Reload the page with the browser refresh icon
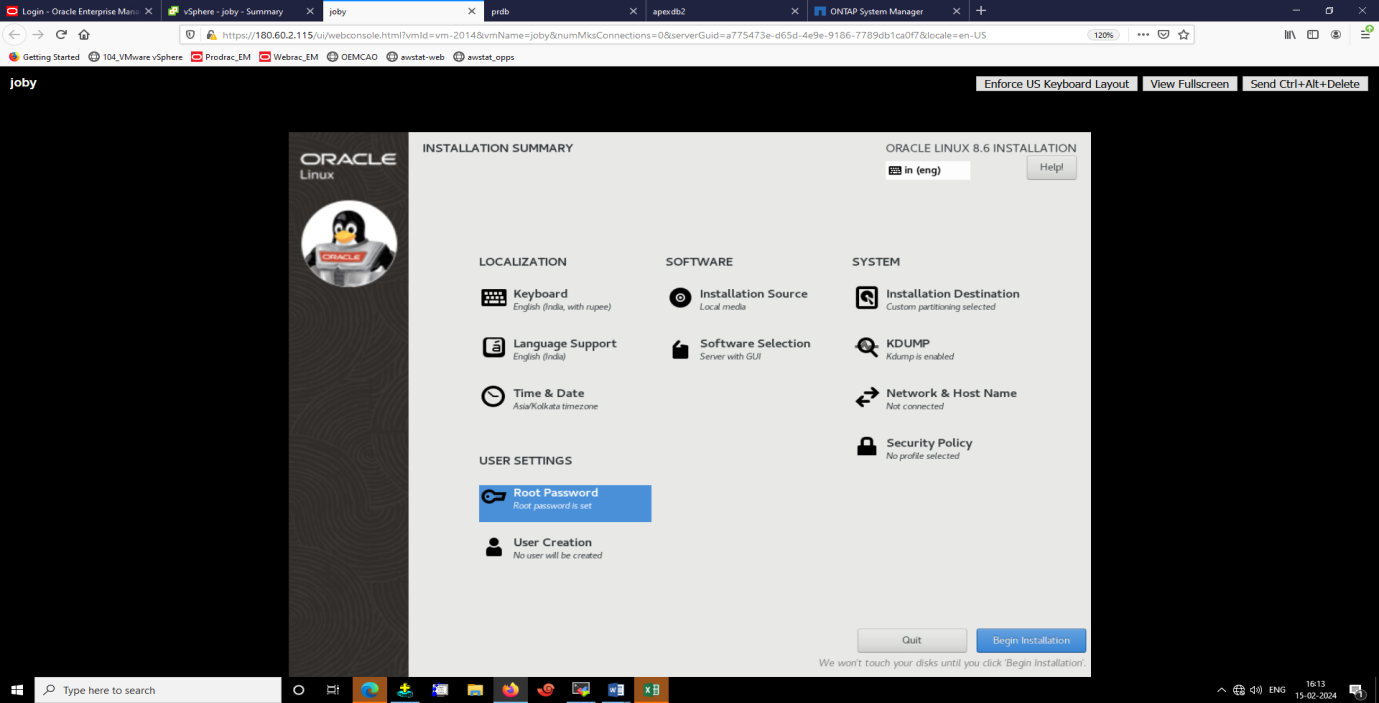This screenshot has height=703, width=1379. pos(61,34)
